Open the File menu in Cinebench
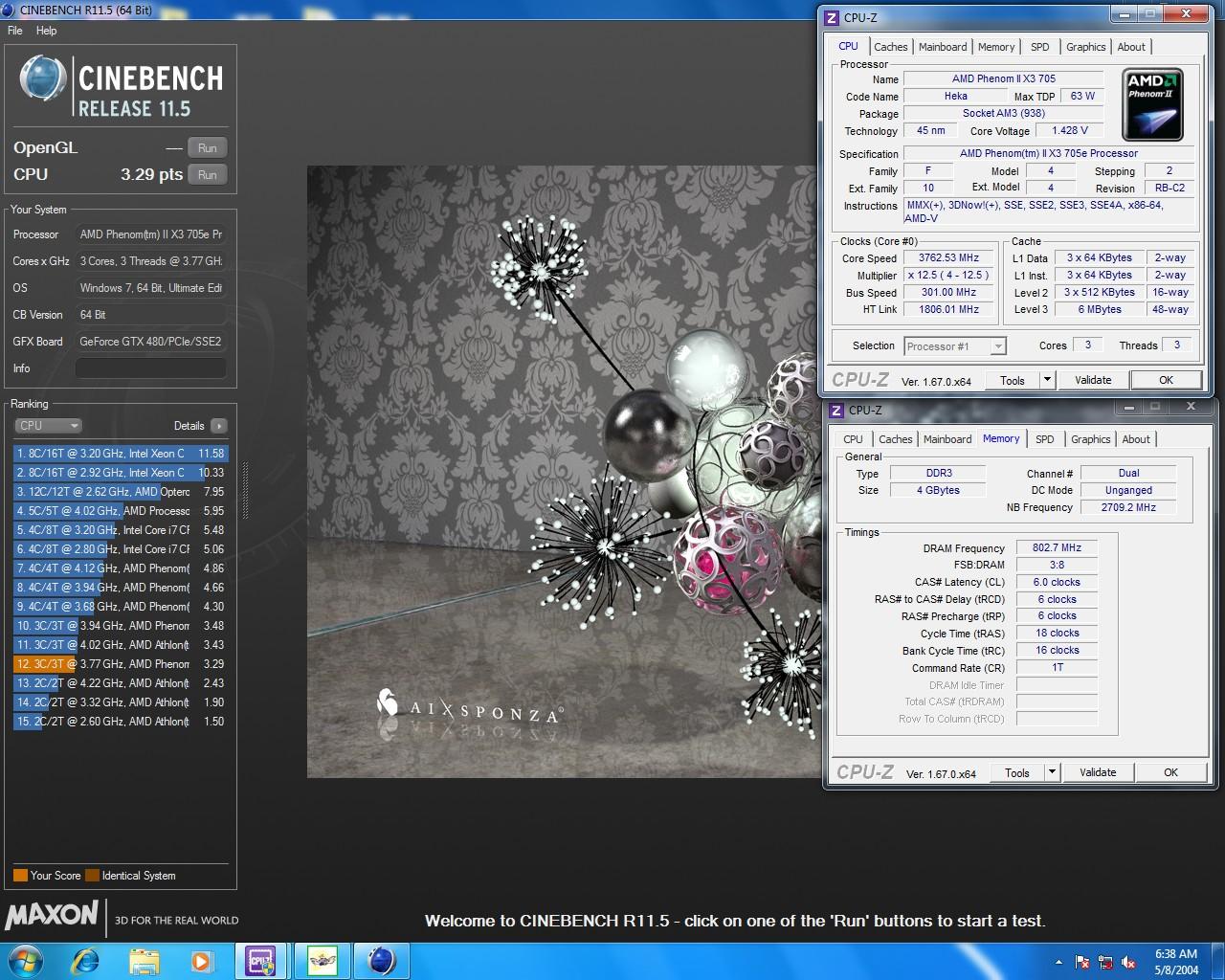Image resolution: width=1225 pixels, height=980 pixels. tap(15, 31)
